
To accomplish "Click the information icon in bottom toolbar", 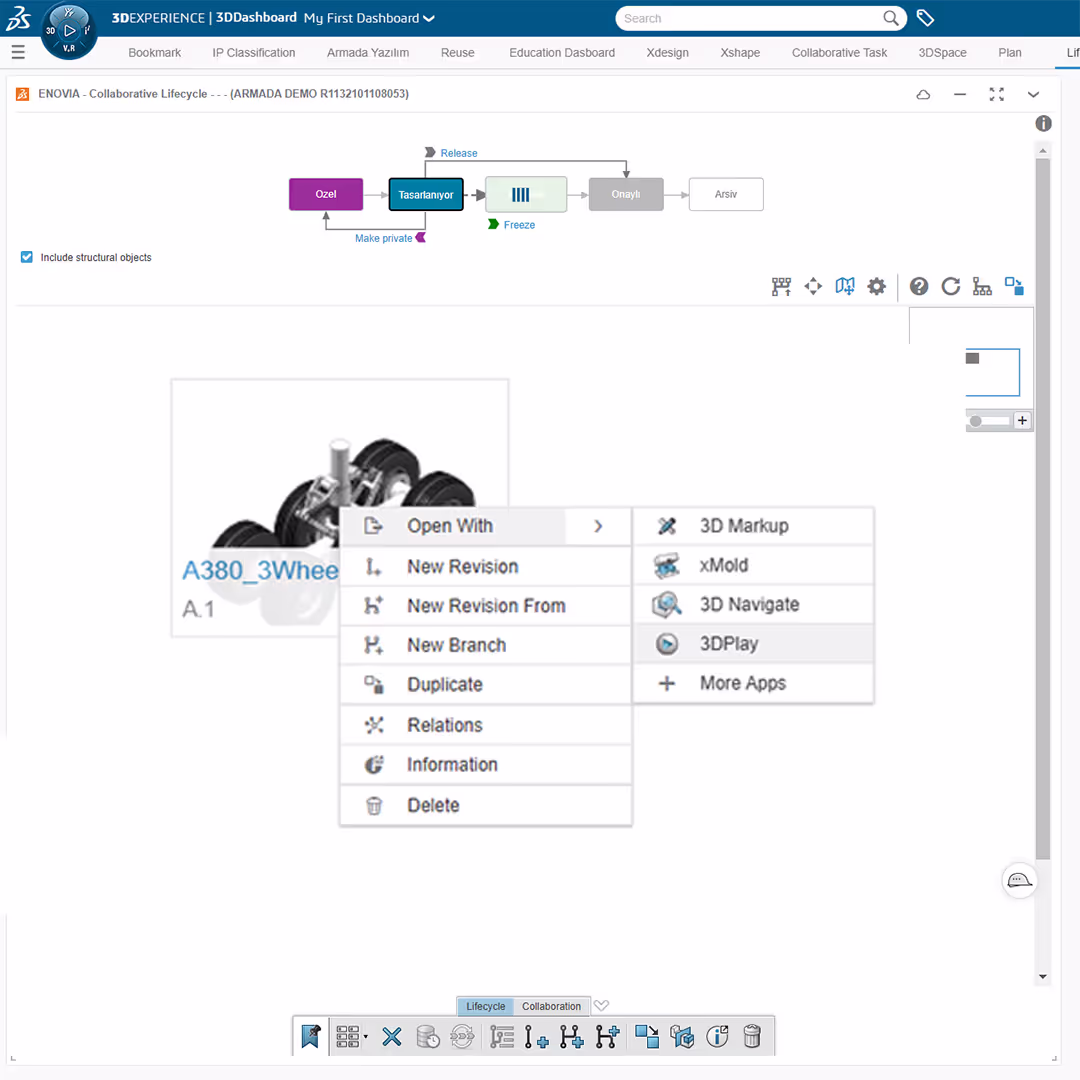I will point(717,1037).
